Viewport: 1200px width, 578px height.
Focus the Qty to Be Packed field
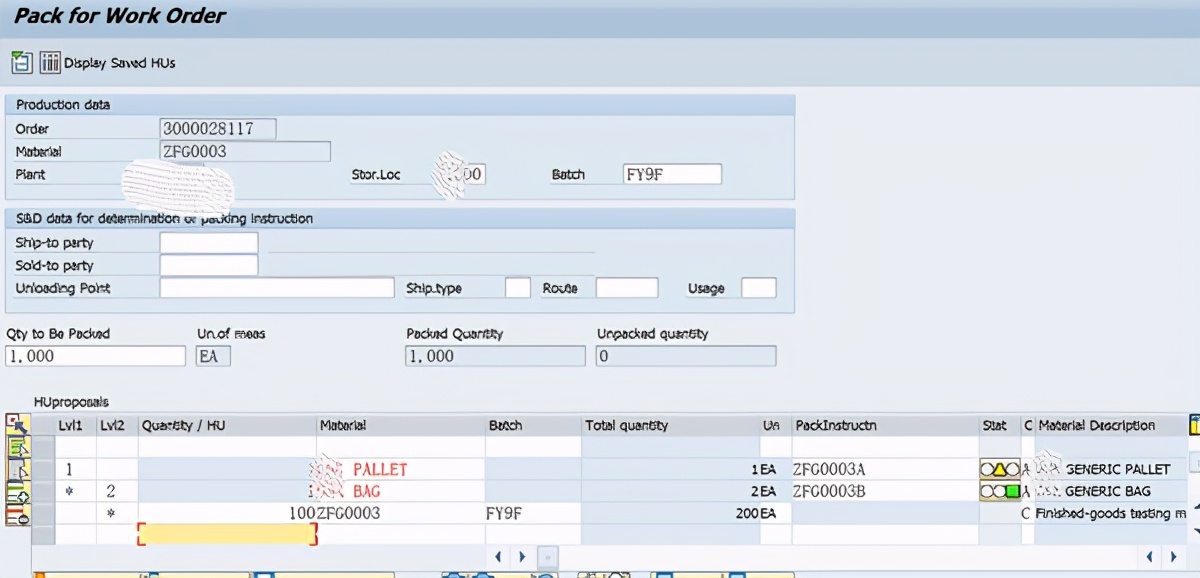point(95,356)
